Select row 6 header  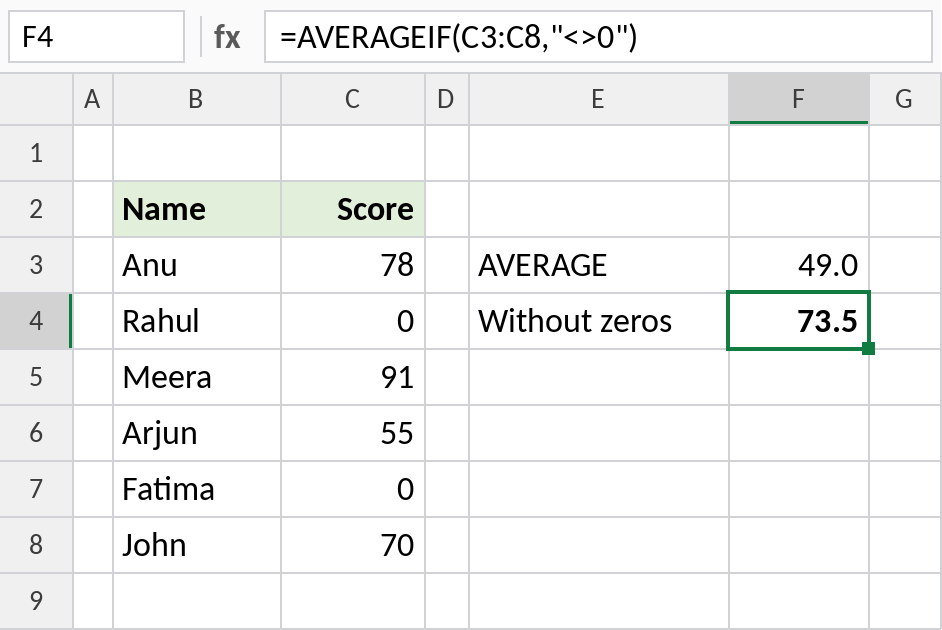pyautogui.click(x=36, y=432)
